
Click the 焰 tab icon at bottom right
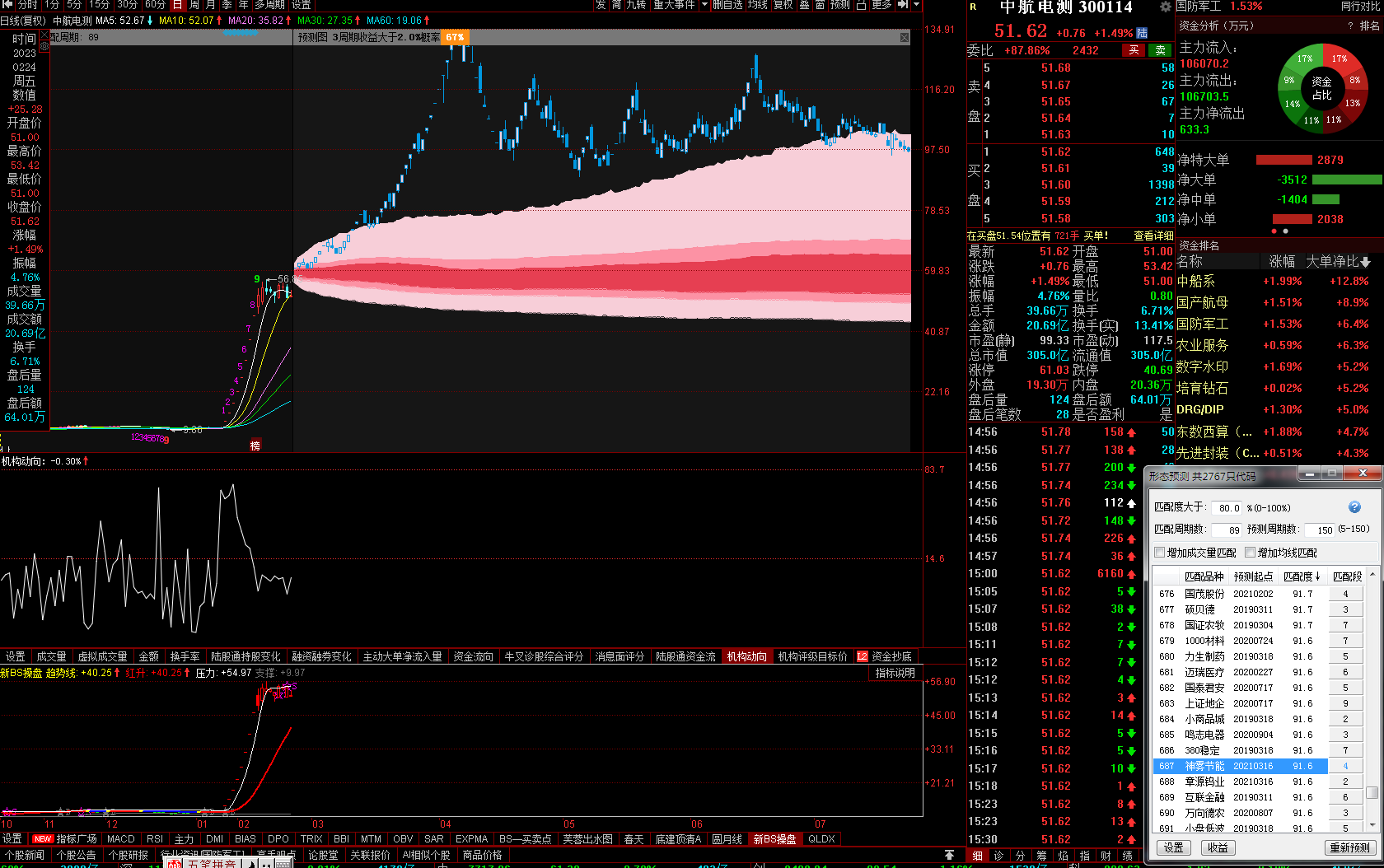pos(1063,856)
